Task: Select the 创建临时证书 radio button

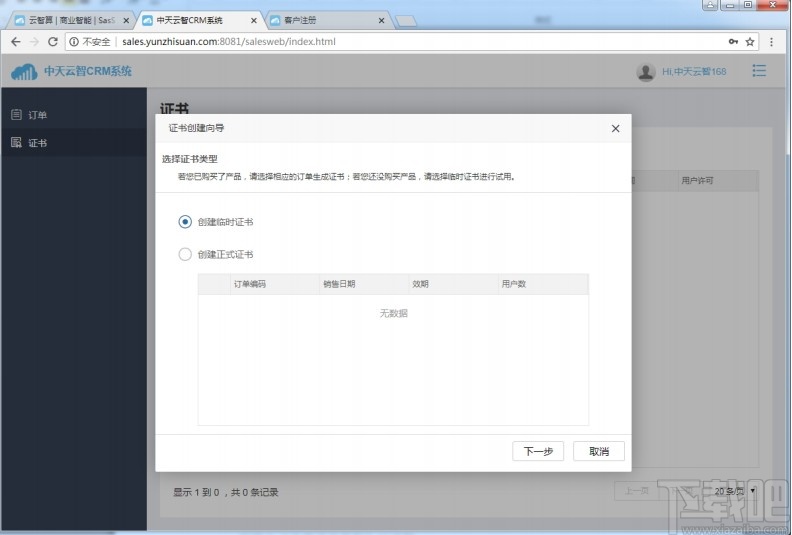Action: 185,222
